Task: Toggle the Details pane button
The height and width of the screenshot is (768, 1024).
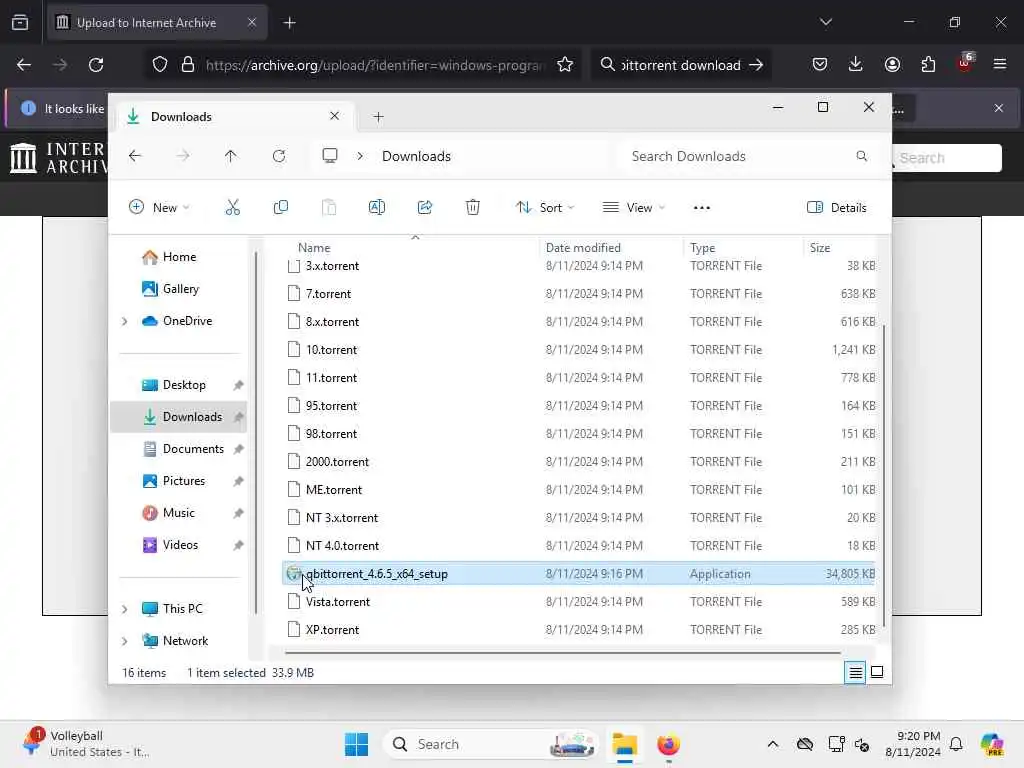Action: pyautogui.click(x=837, y=208)
